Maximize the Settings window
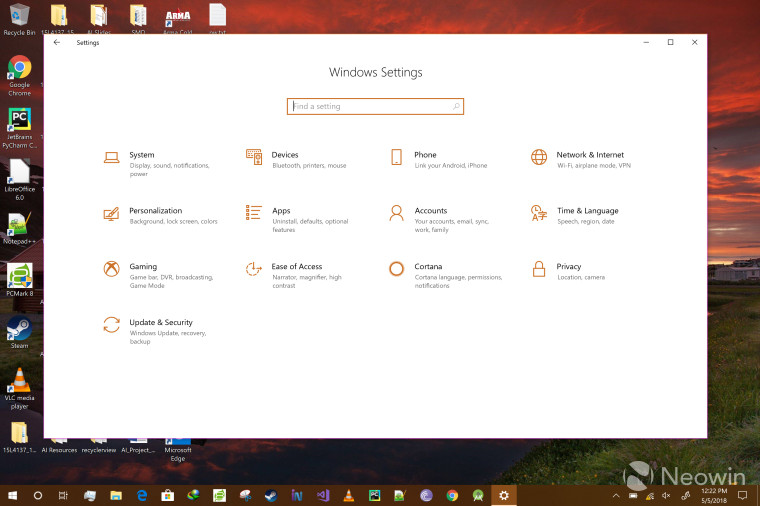The height and width of the screenshot is (506, 760). click(670, 42)
